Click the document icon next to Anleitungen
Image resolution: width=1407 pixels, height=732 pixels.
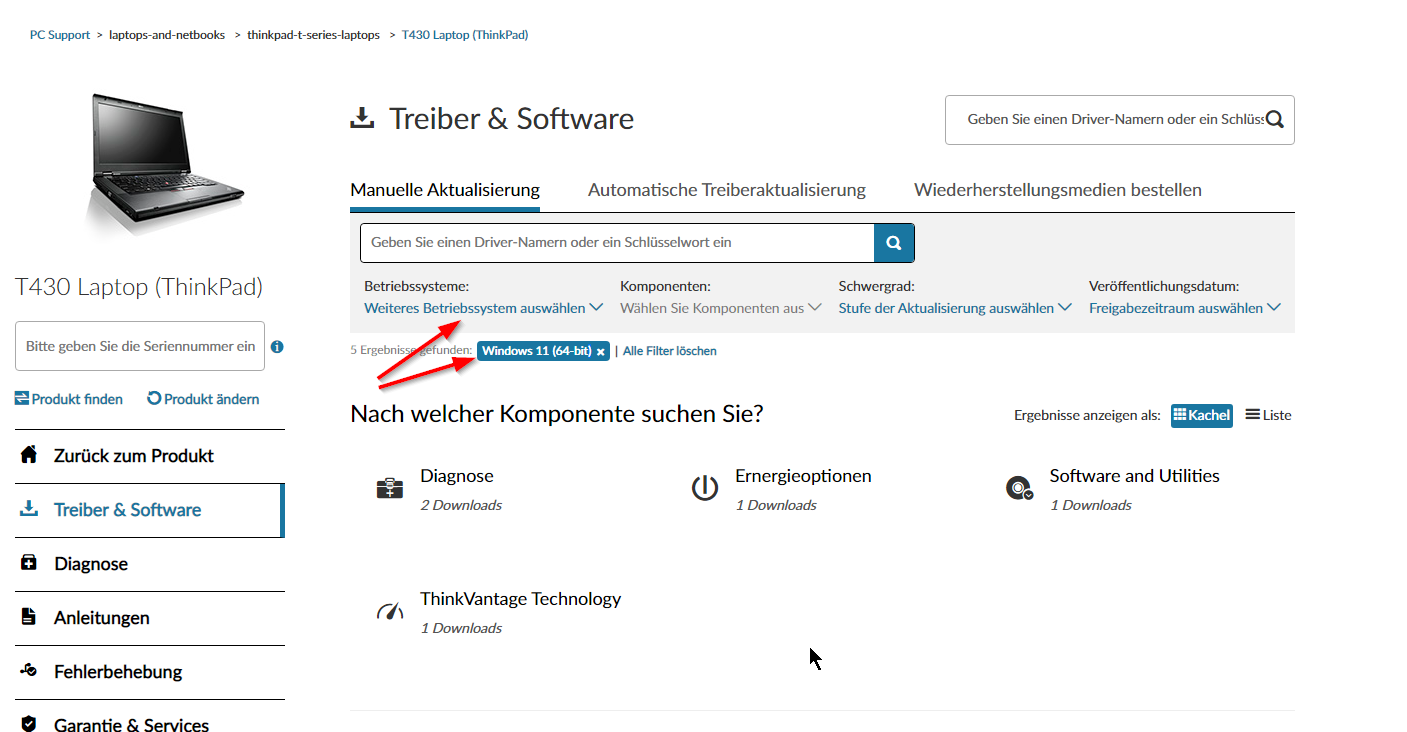click(29, 617)
